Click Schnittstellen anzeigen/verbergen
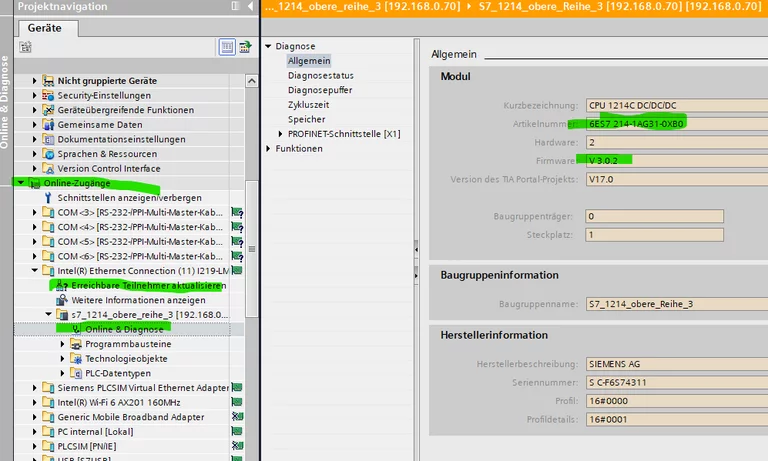 pos(129,197)
